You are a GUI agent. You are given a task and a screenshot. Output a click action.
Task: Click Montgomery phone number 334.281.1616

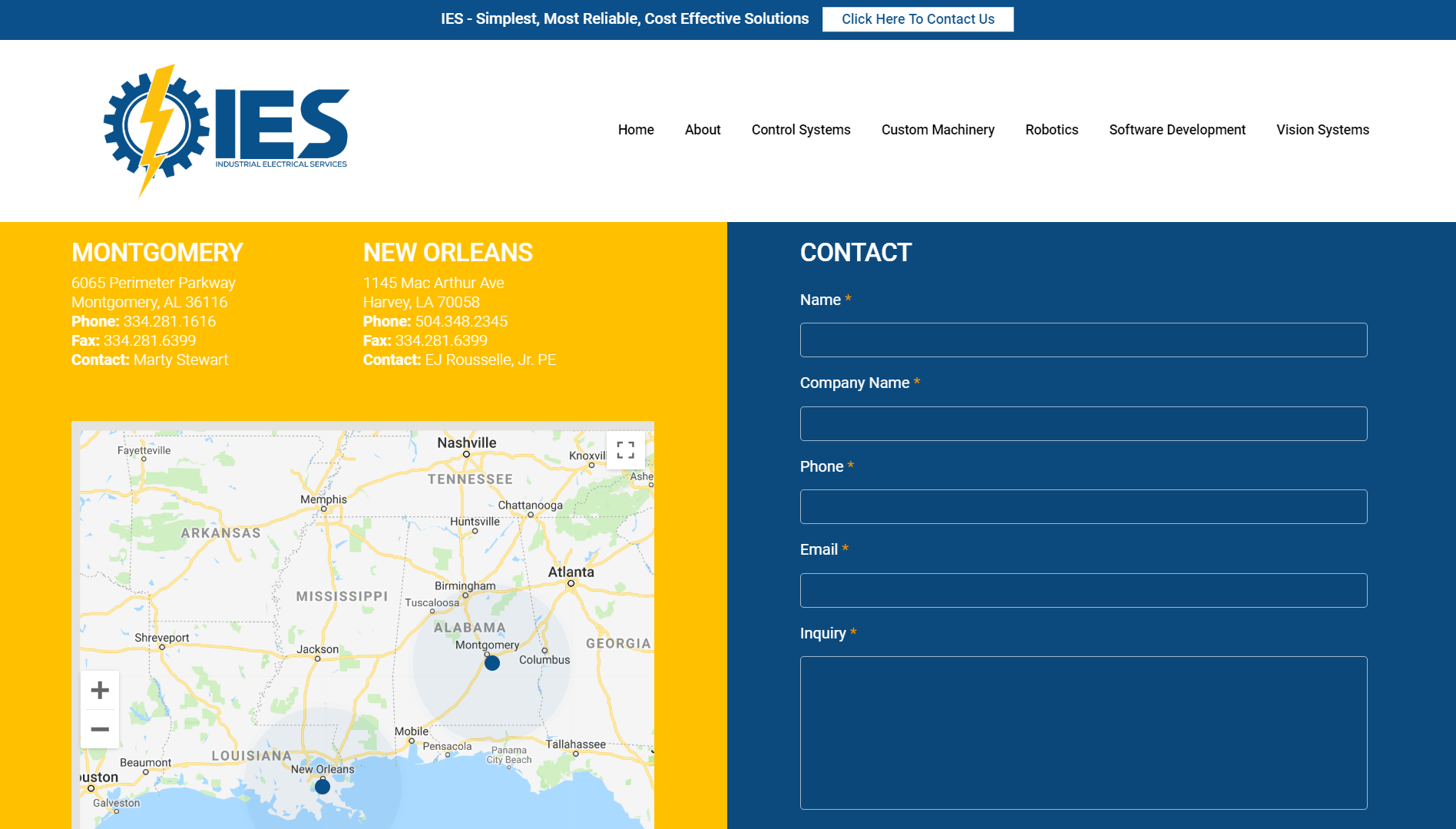point(169,321)
